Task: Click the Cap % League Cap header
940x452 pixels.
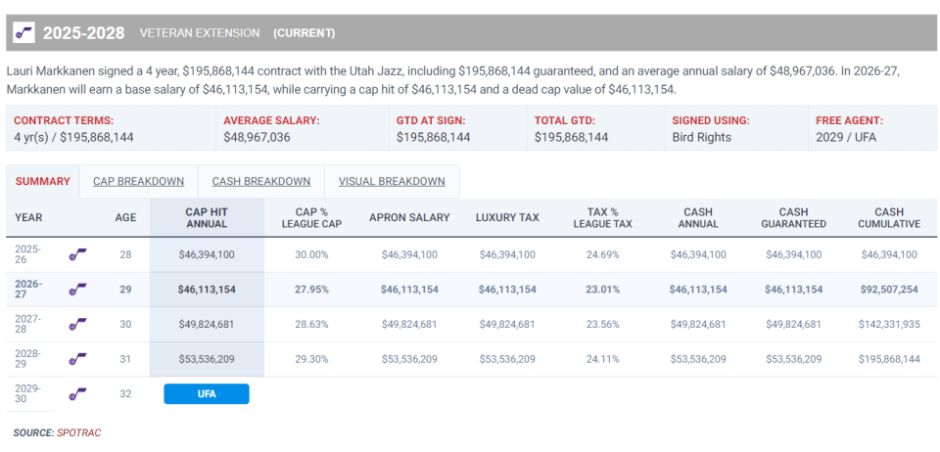Action: click(311, 218)
